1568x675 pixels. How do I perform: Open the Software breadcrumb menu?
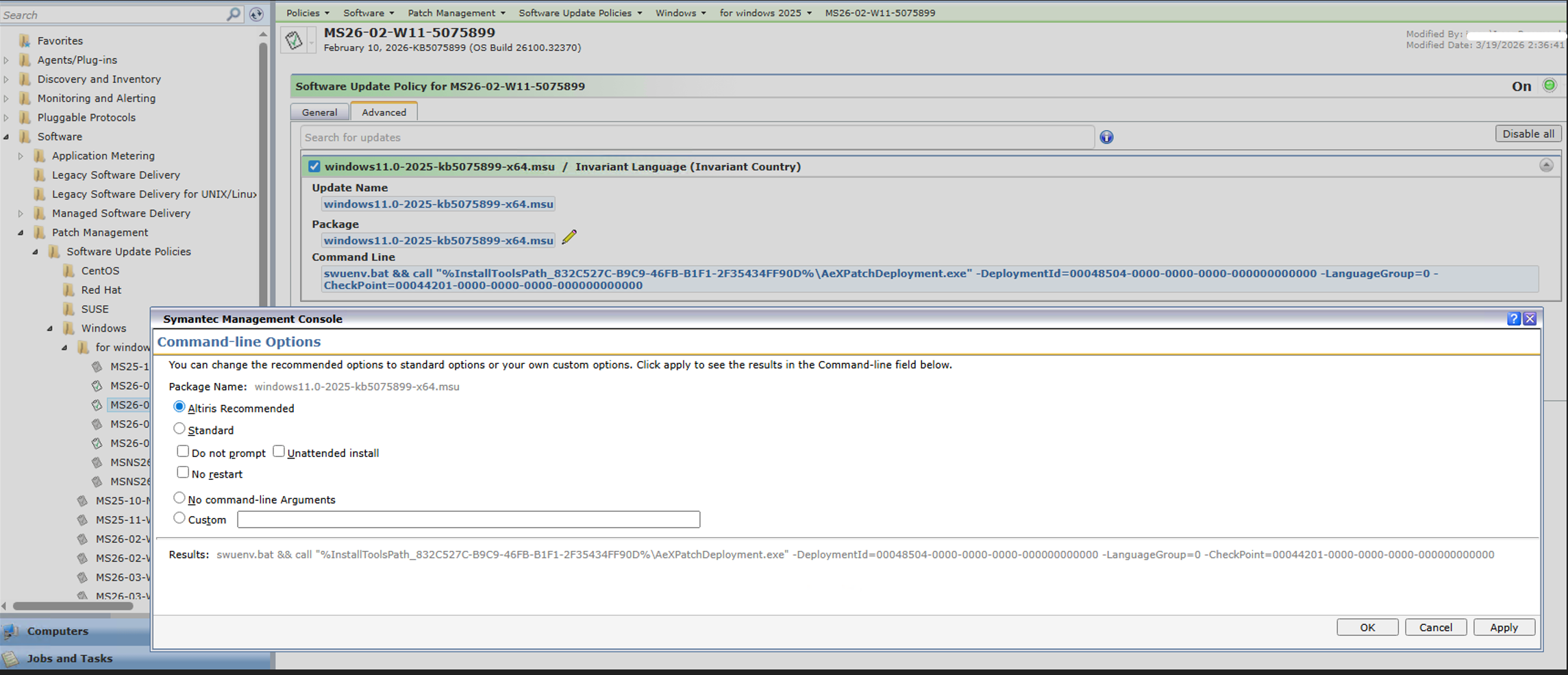tap(369, 13)
